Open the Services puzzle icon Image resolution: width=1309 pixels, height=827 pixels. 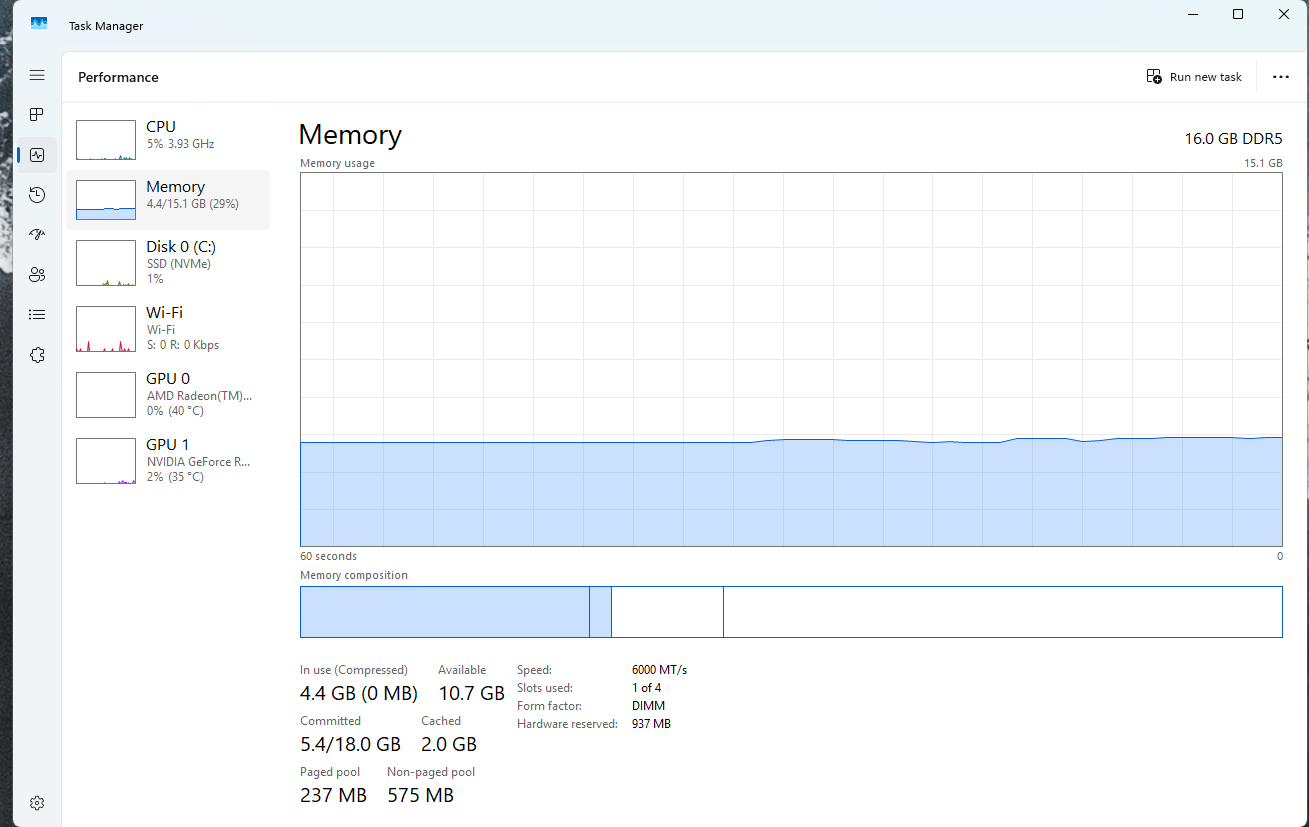tap(37, 355)
